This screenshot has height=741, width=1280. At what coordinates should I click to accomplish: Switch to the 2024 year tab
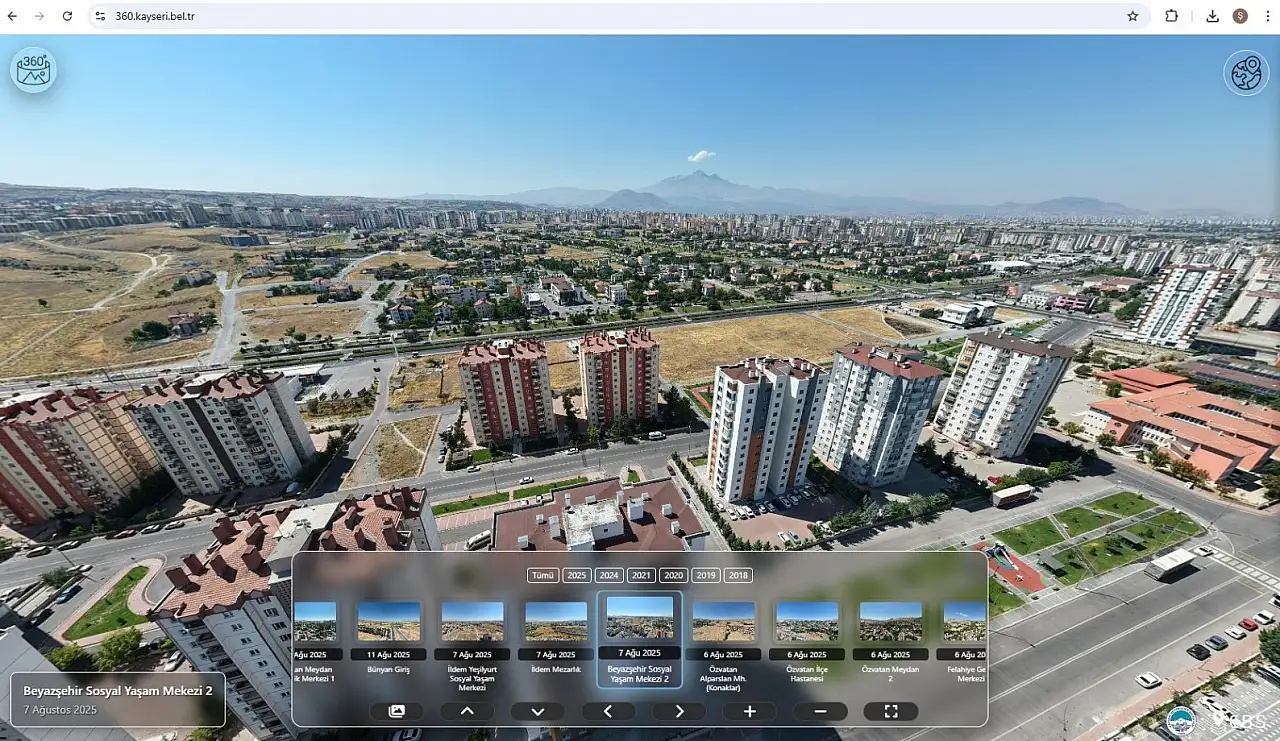pos(608,575)
